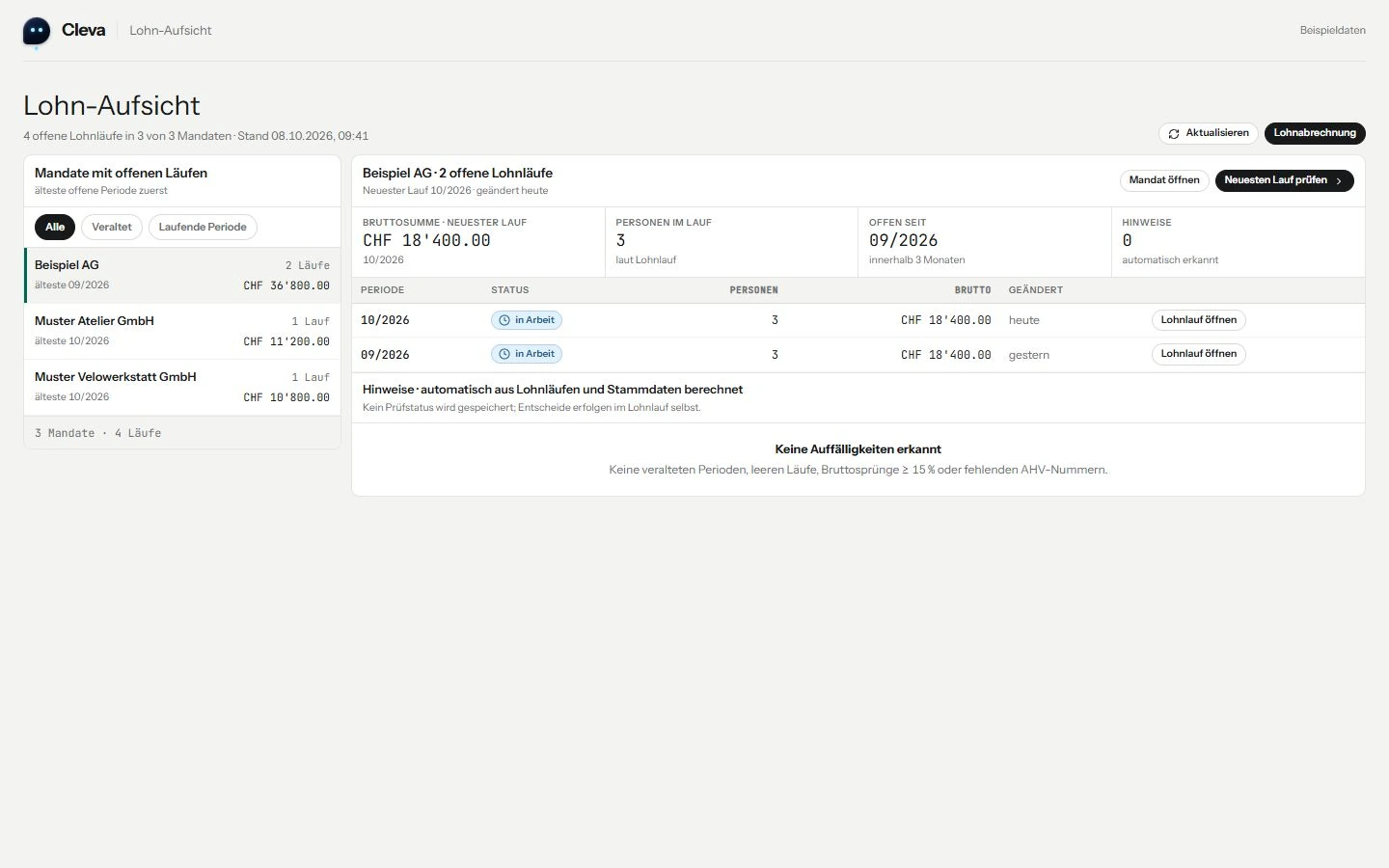This screenshot has height=868, width=1389.
Task: Click the Personen column header
Action: point(753,290)
